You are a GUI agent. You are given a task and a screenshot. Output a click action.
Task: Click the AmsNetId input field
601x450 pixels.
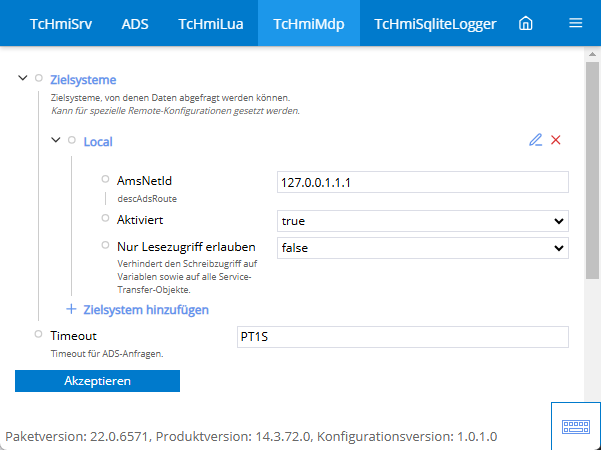422,183
